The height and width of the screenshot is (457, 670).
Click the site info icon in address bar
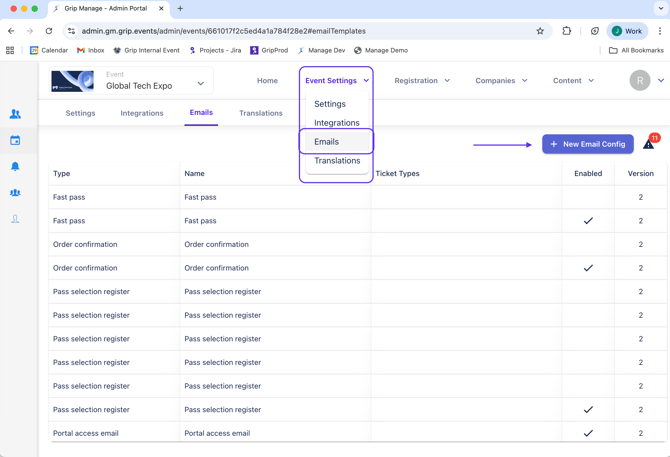[71, 31]
